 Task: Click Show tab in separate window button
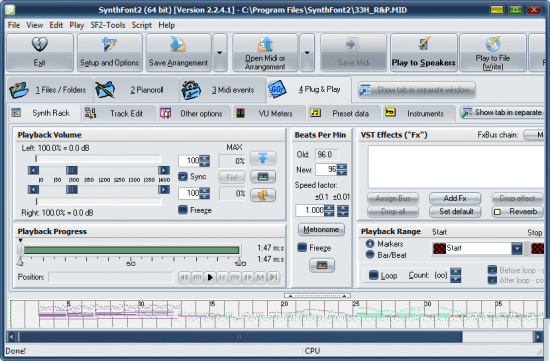(417, 90)
